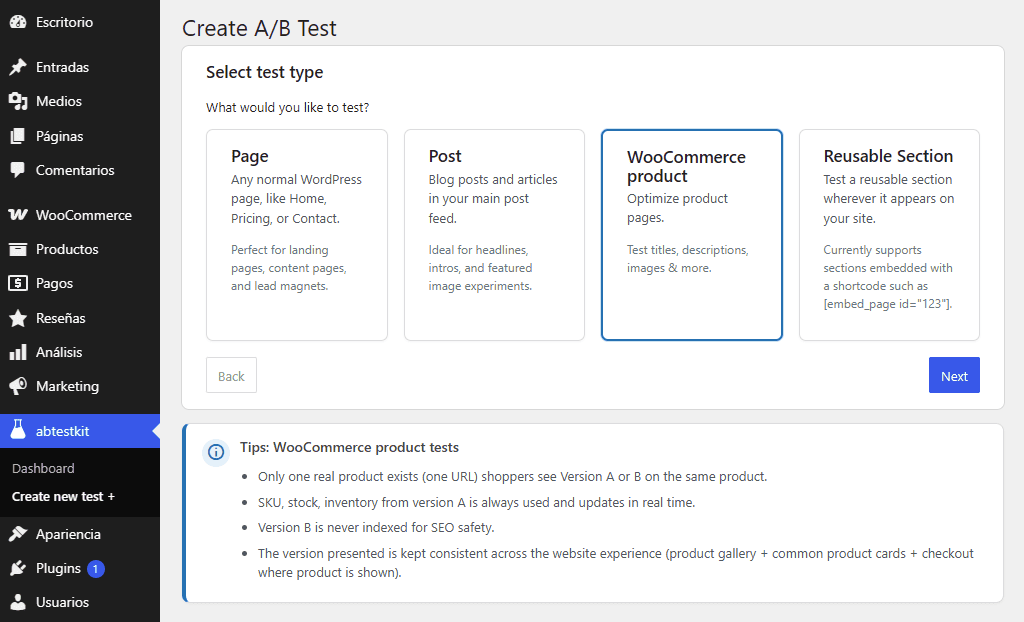The image size is (1024, 622).
Task: Click 'Perfect for landing pages' description
Action: coord(289,268)
